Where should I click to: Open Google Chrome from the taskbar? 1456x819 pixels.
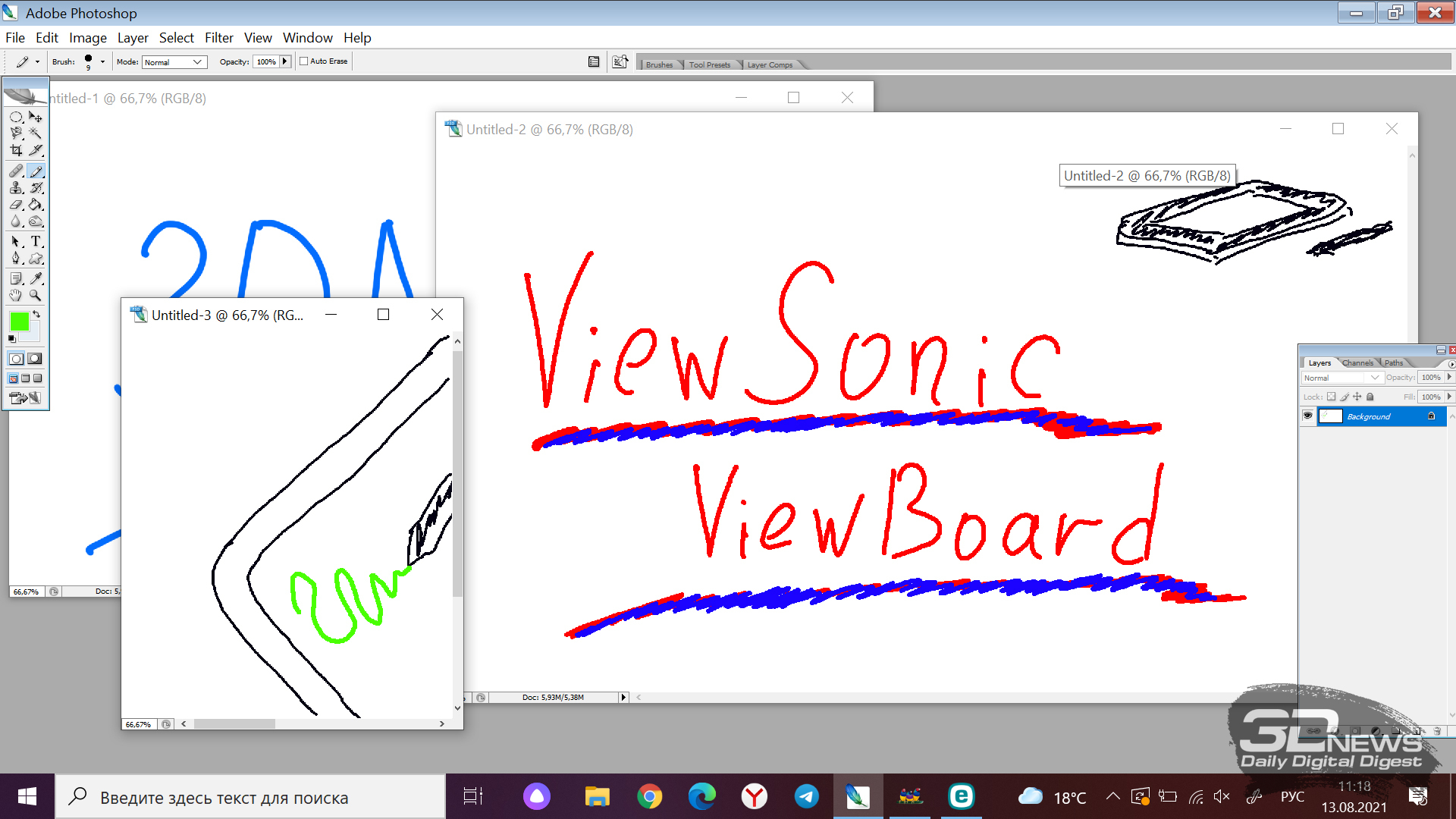(x=649, y=797)
